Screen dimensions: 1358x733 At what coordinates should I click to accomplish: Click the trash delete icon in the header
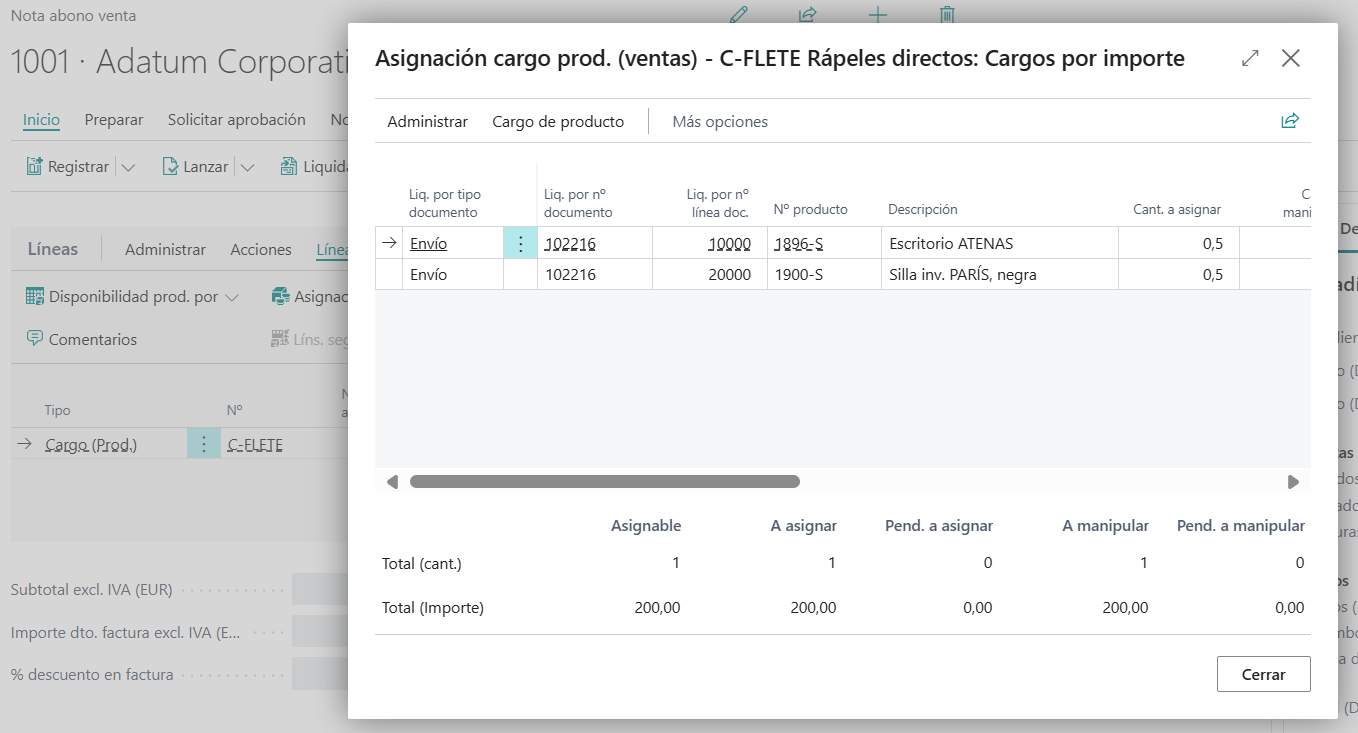pos(947,14)
